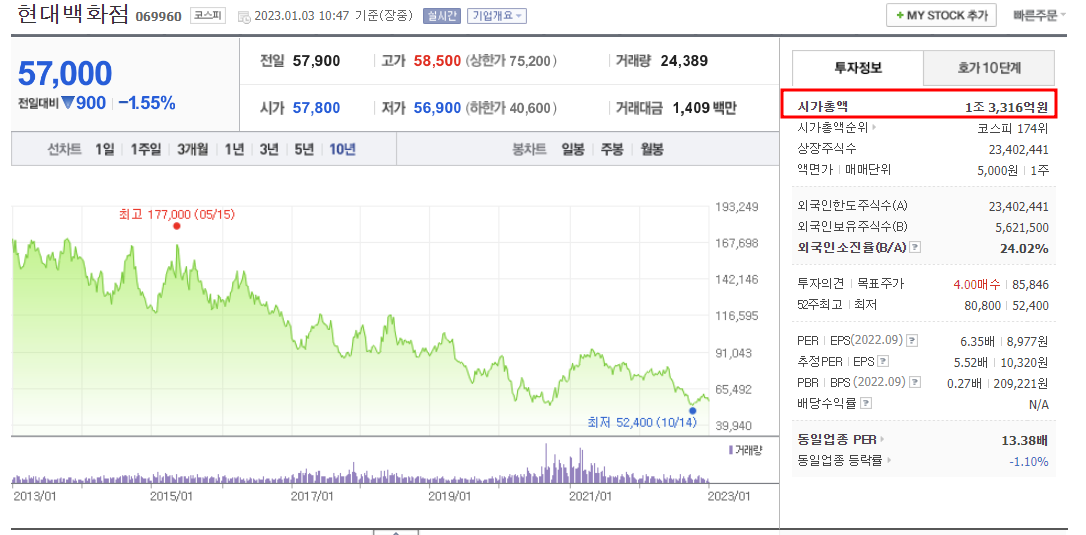
Task: Click the 코스피 market badge
Action: [208, 16]
